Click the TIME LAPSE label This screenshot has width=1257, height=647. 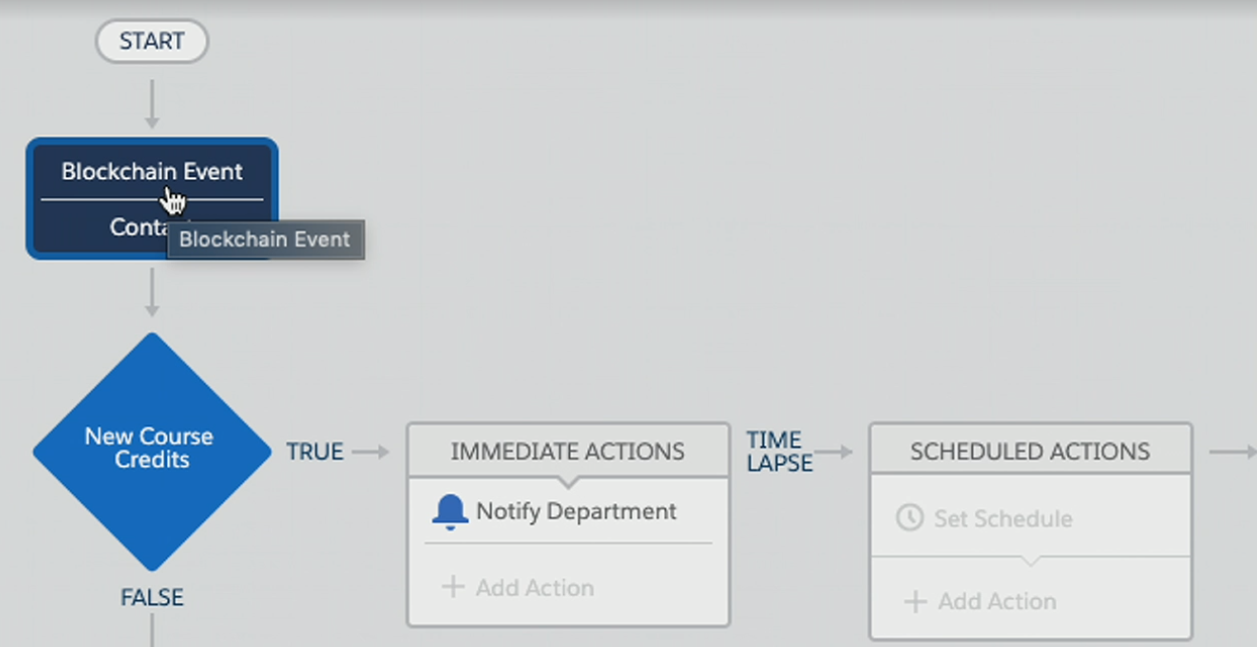pyautogui.click(x=779, y=451)
